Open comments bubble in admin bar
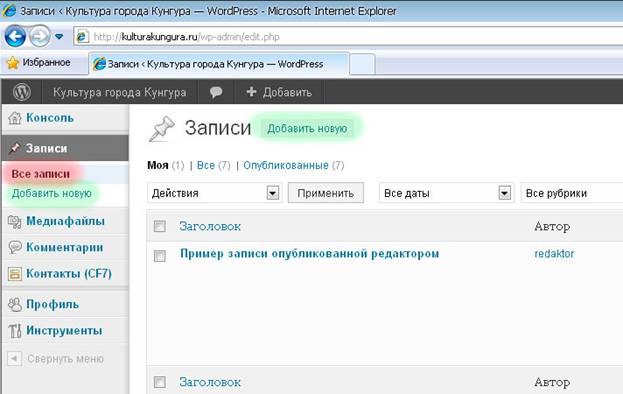The height and width of the screenshot is (394, 623). pos(216,92)
